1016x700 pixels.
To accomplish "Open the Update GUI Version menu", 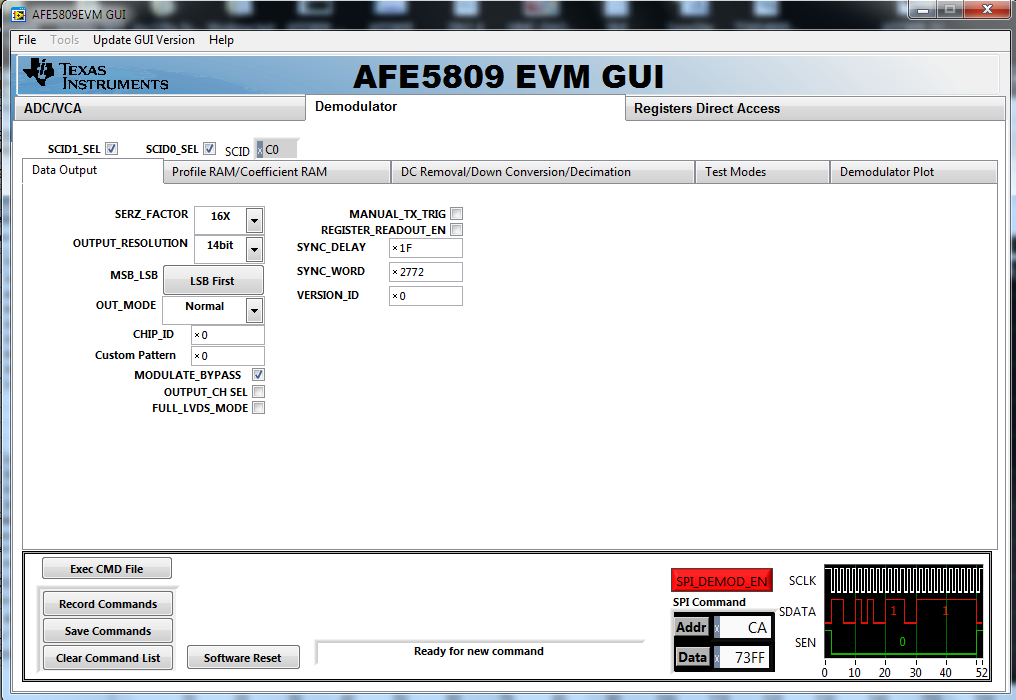I will [x=144, y=40].
